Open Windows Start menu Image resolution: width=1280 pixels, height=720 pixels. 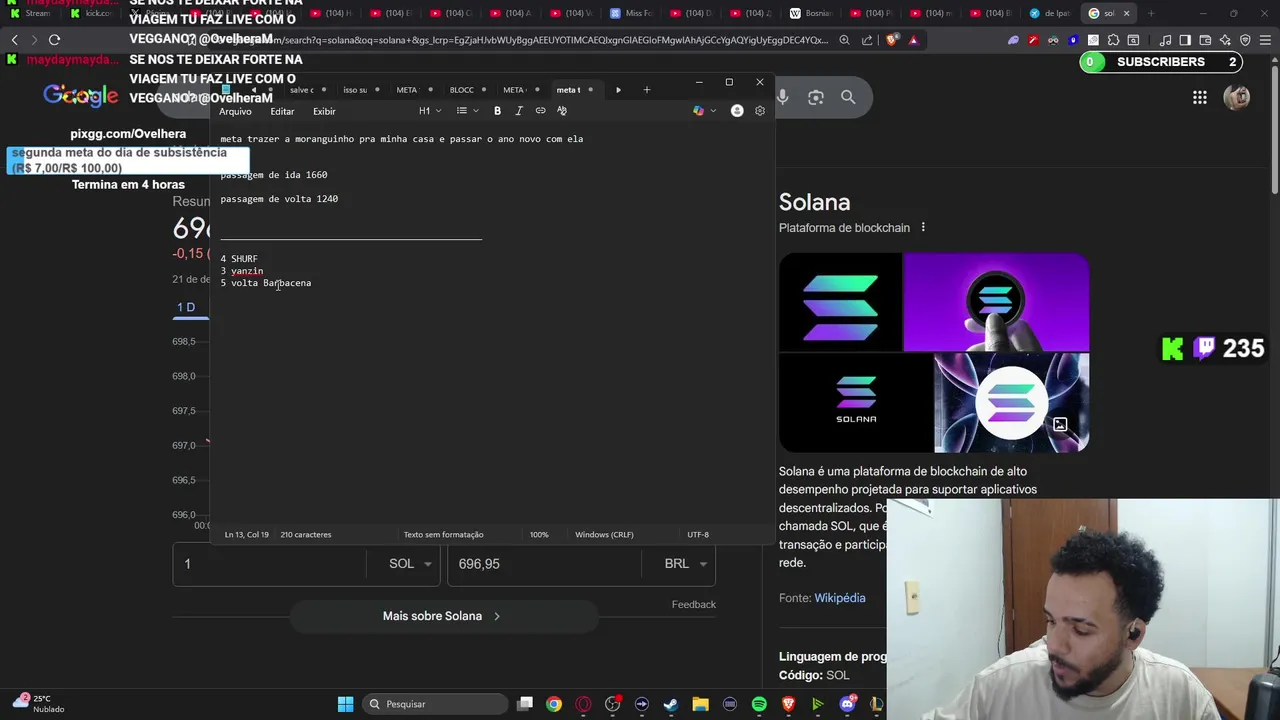[x=345, y=704]
